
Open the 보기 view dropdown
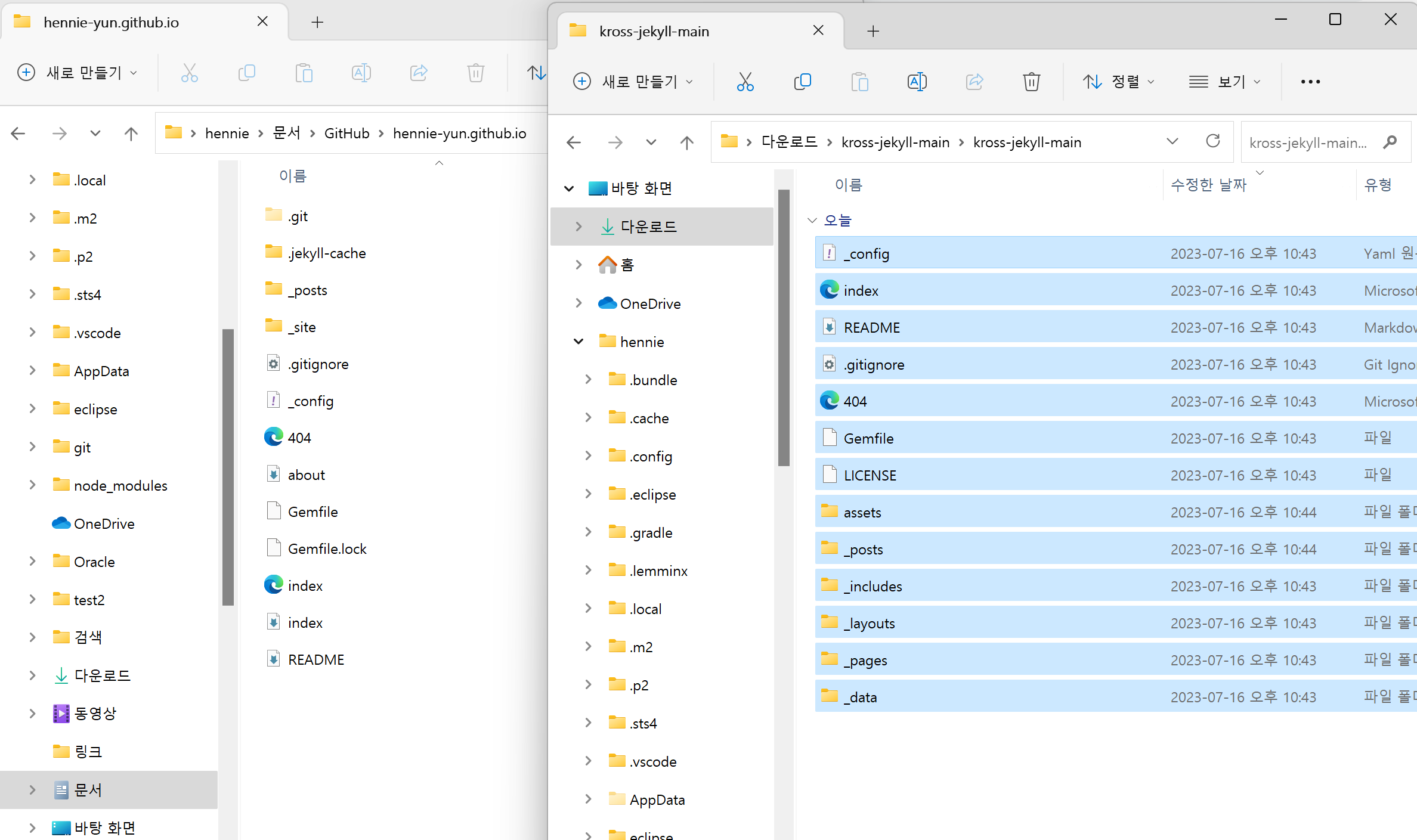point(1224,82)
